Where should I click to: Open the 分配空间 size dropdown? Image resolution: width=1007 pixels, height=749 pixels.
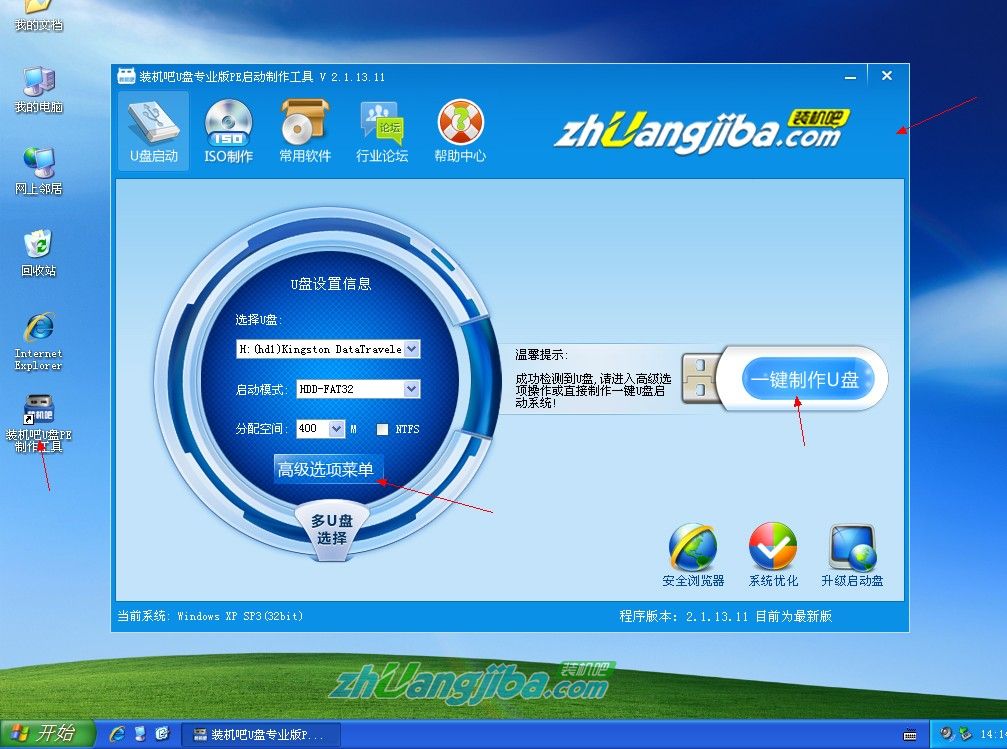click(338, 428)
